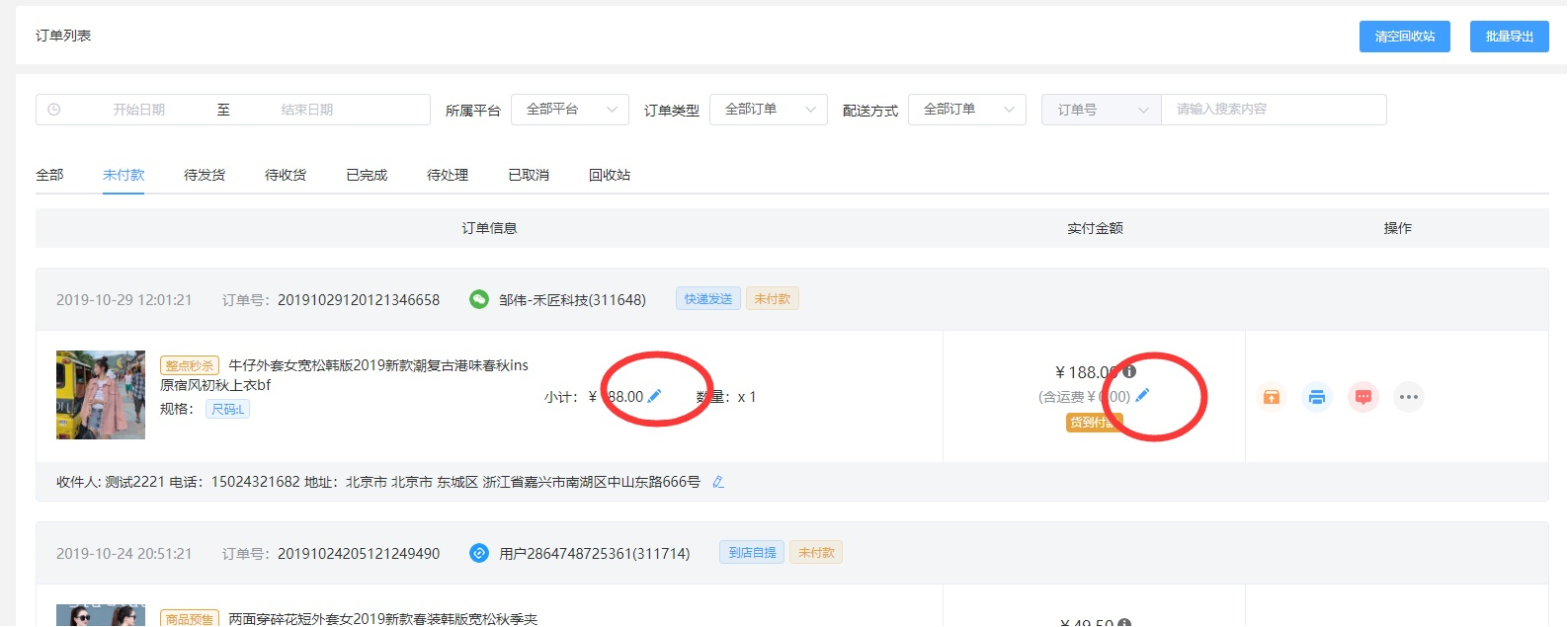Switch to the 待收货 tab

[286, 175]
